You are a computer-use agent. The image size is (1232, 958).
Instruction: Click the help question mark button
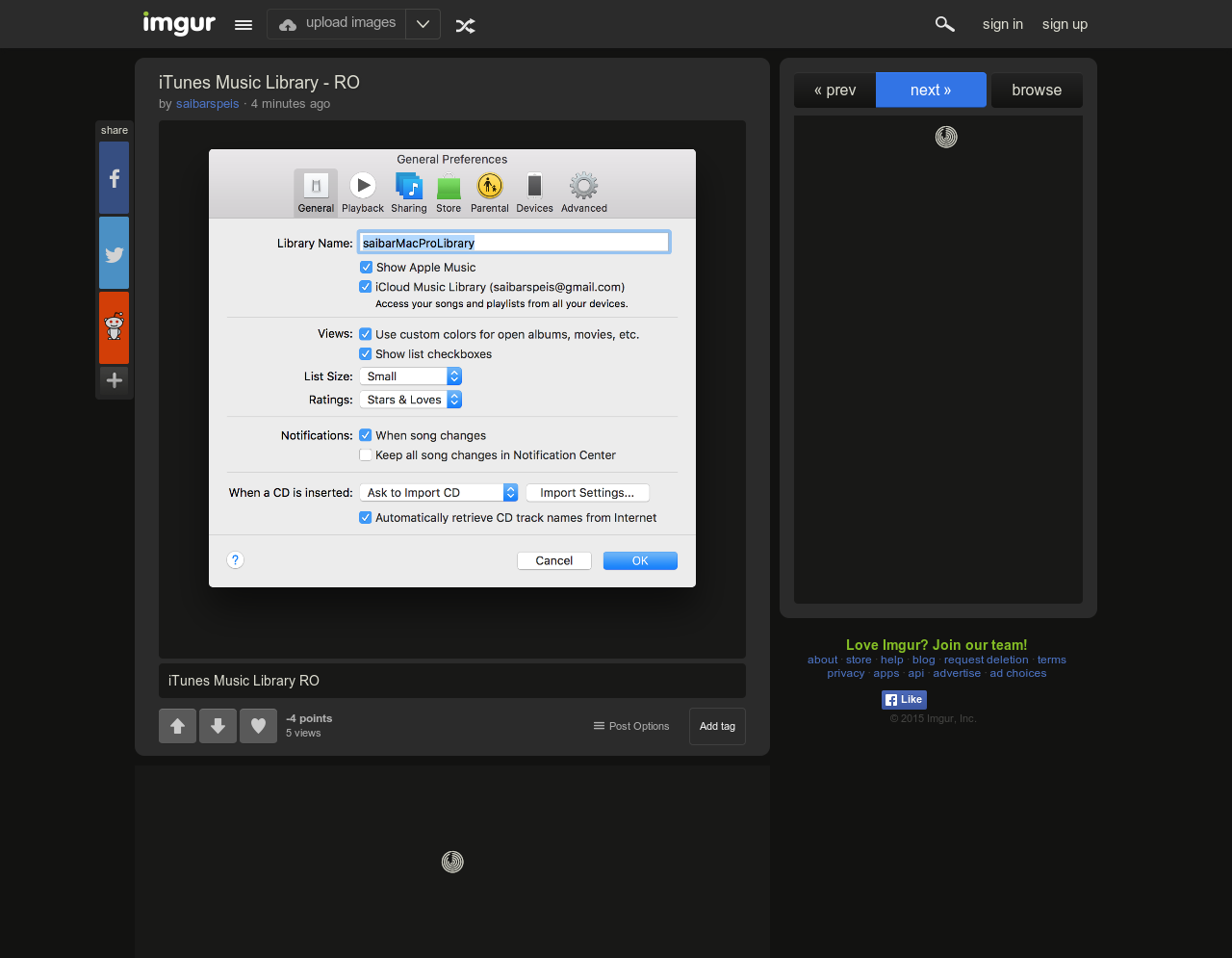click(x=236, y=560)
